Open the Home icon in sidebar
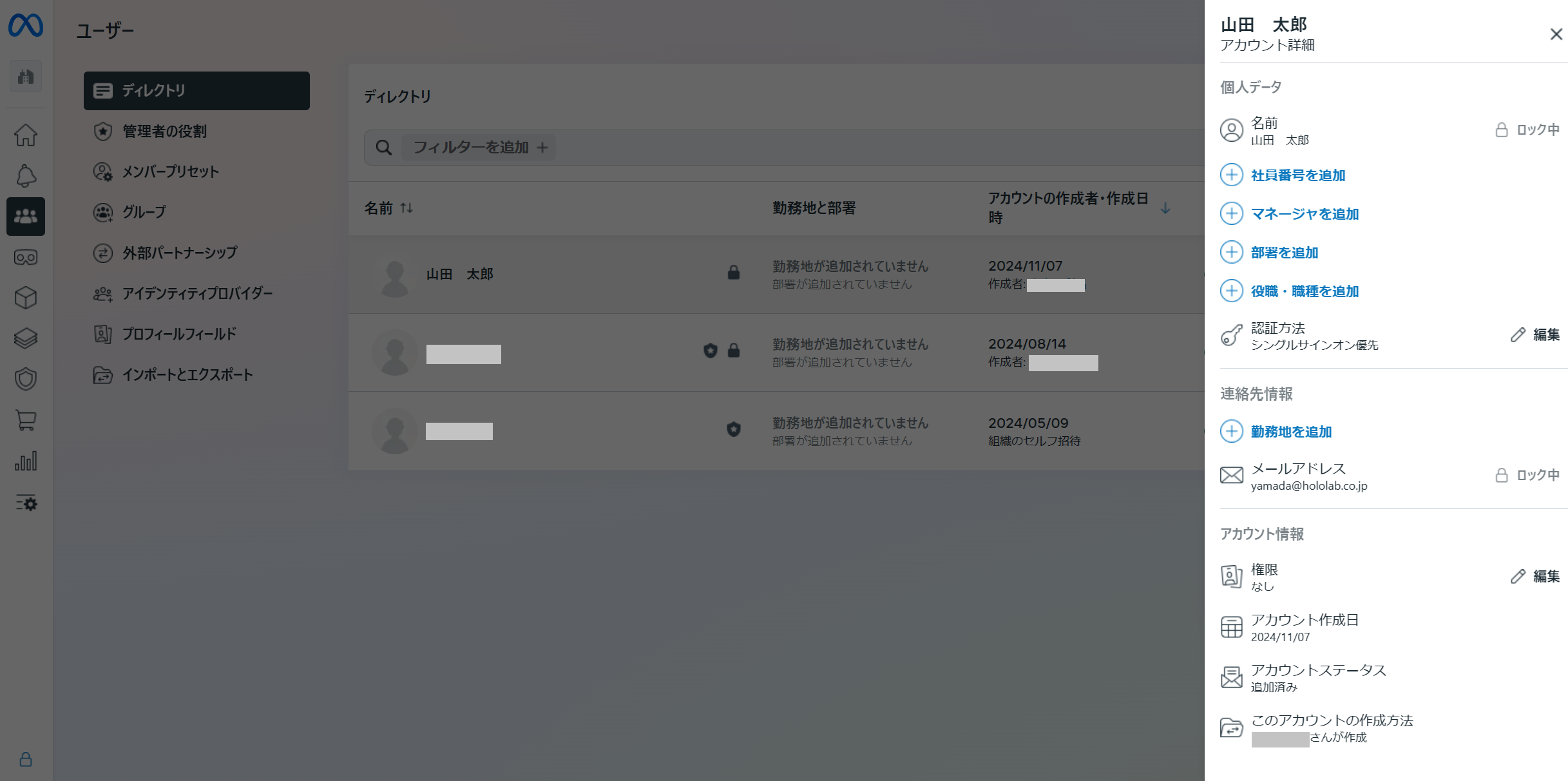Screen dimensions: 1568x781 click(26, 135)
